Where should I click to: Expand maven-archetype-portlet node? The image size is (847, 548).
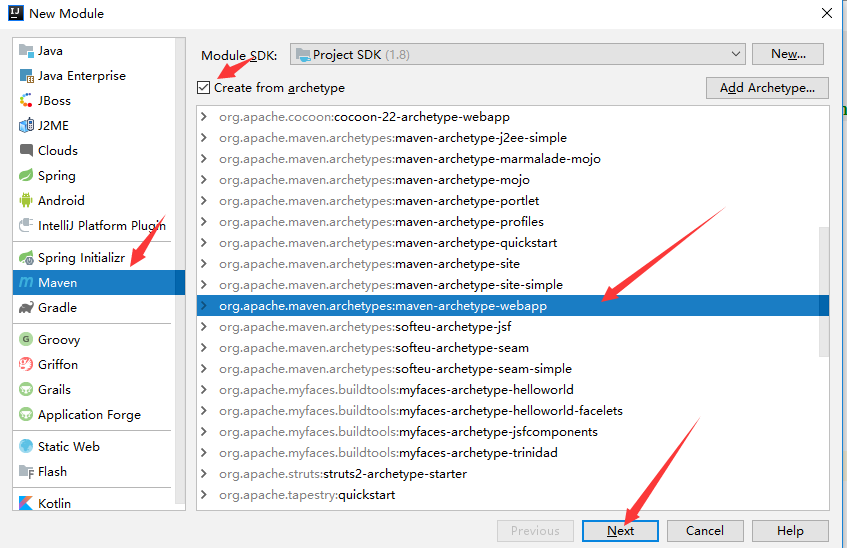[x=204, y=201]
